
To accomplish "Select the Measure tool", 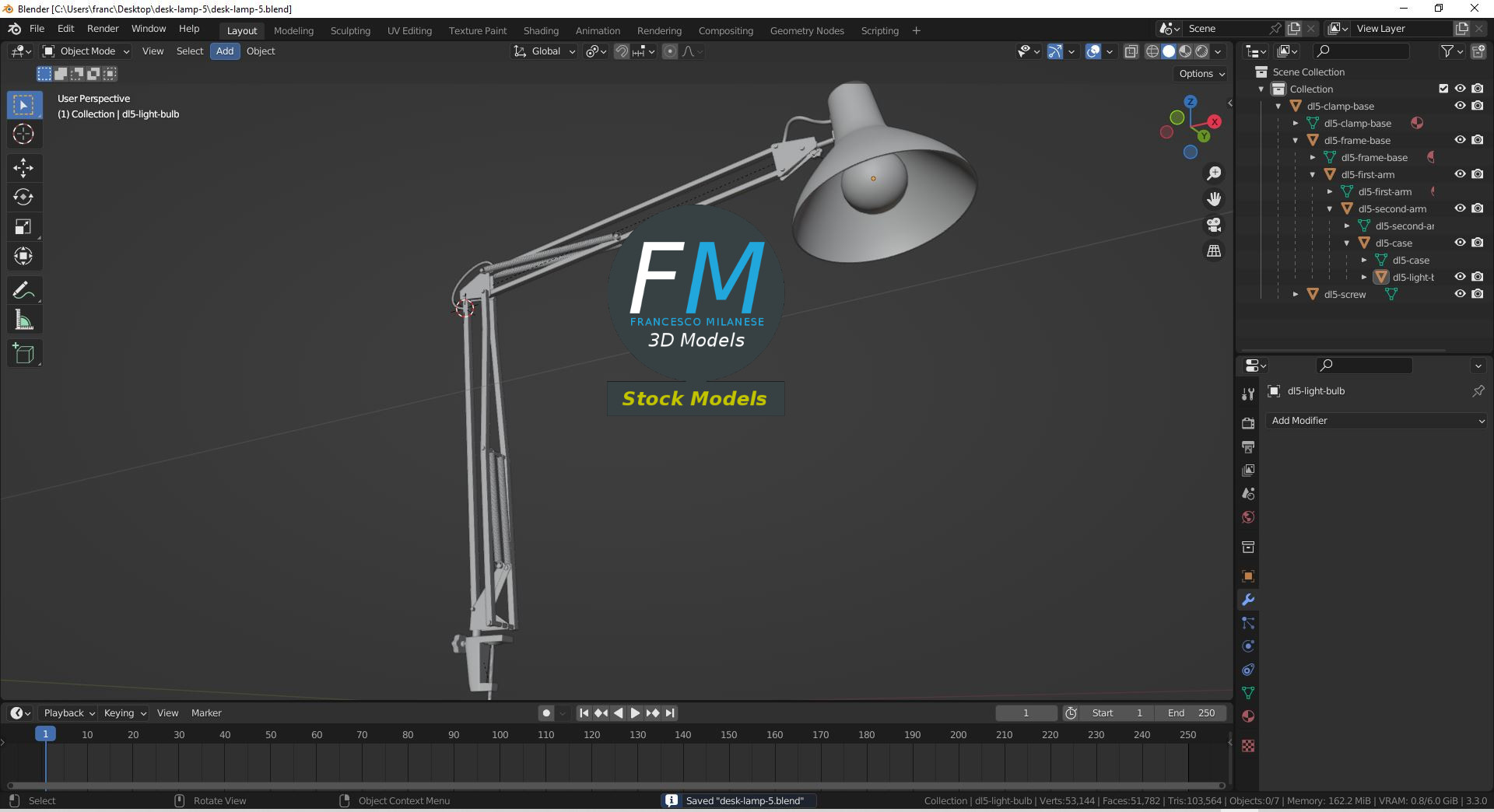I will 24,320.
